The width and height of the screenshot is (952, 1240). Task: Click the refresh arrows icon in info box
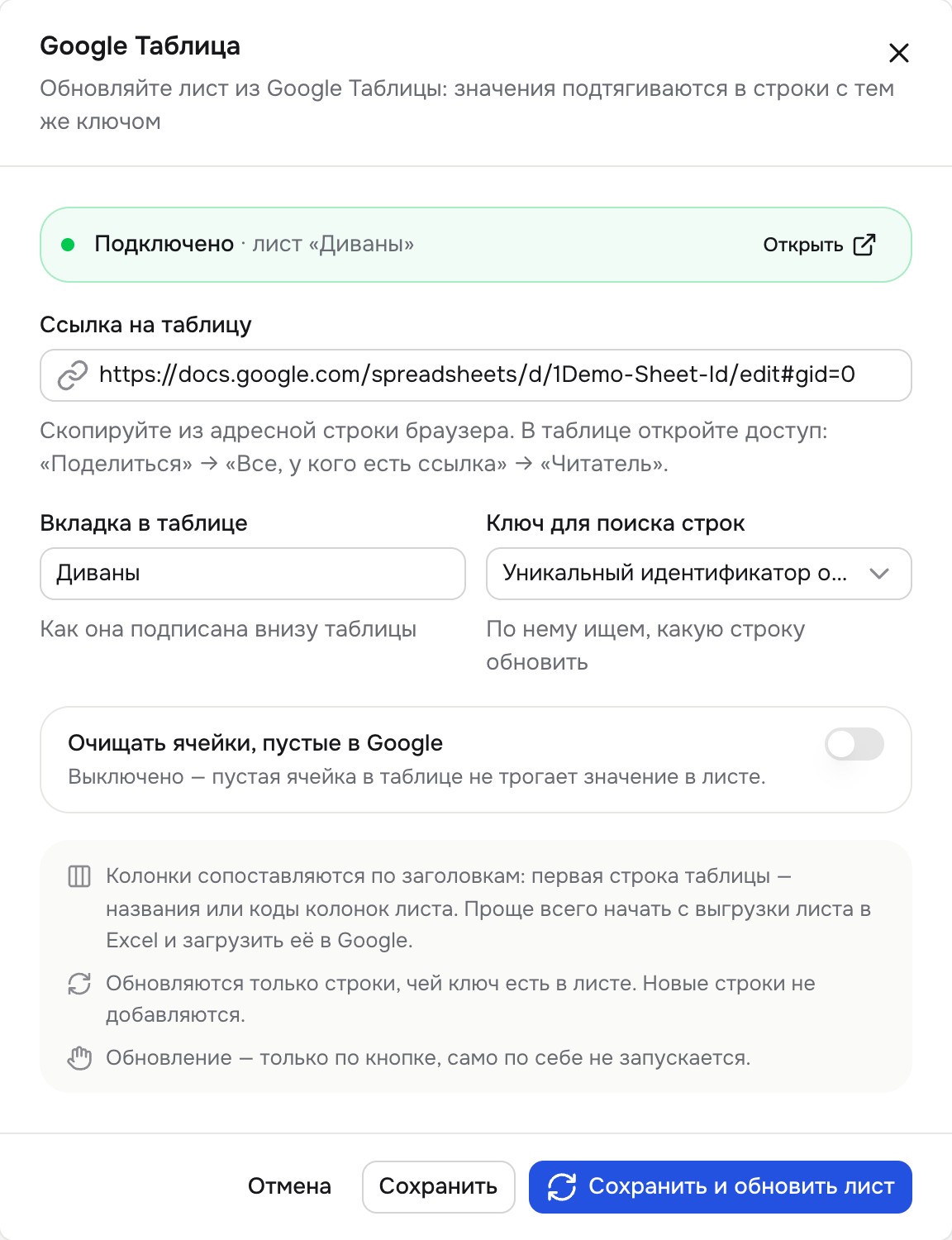coord(79,984)
